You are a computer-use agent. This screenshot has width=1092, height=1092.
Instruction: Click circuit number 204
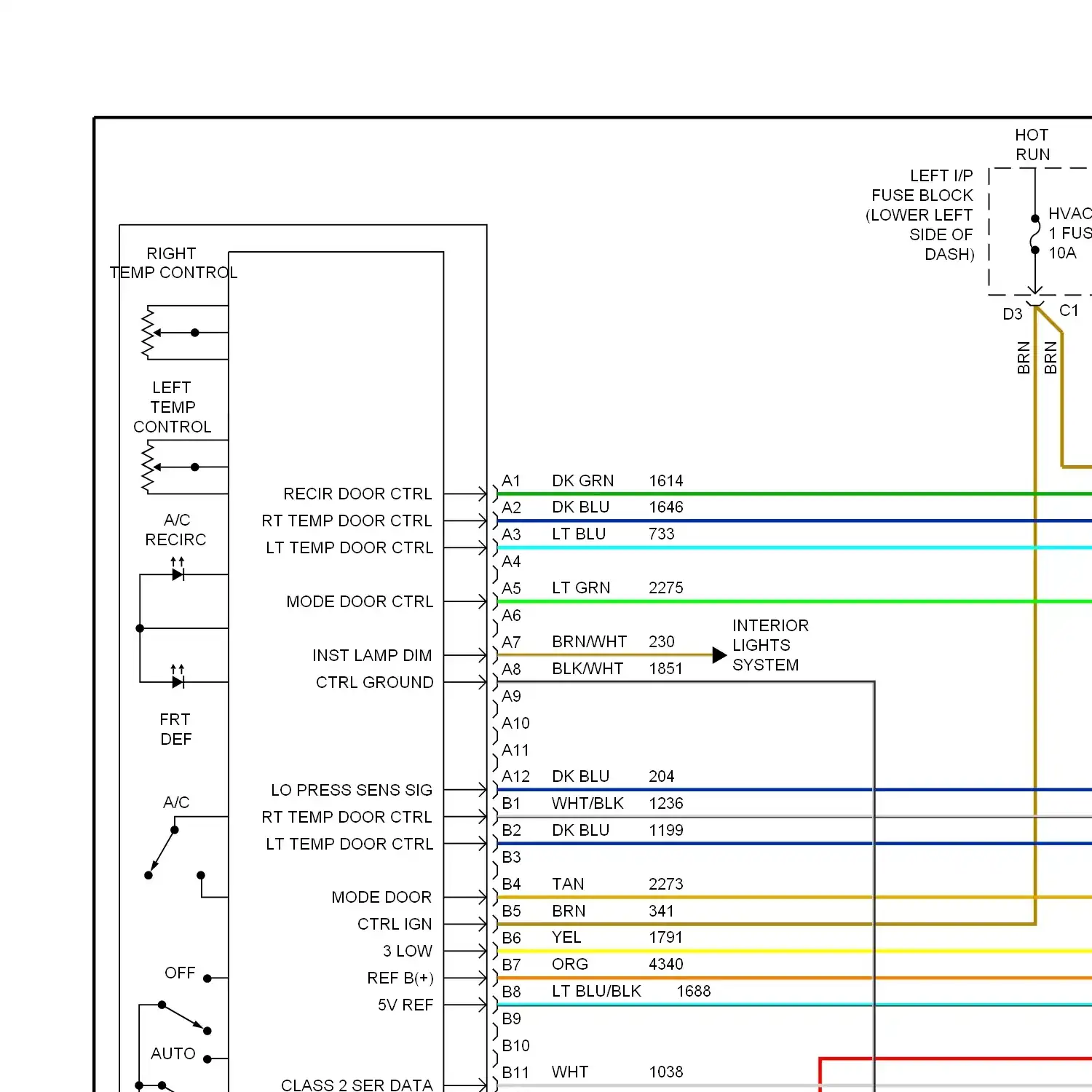[x=662, y=776]
